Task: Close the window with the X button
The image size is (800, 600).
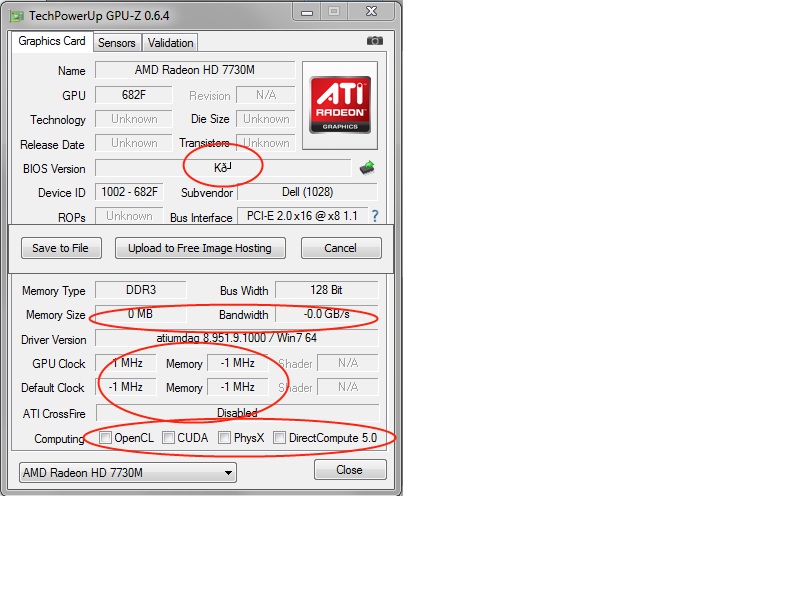Action: tap(372, 11)
